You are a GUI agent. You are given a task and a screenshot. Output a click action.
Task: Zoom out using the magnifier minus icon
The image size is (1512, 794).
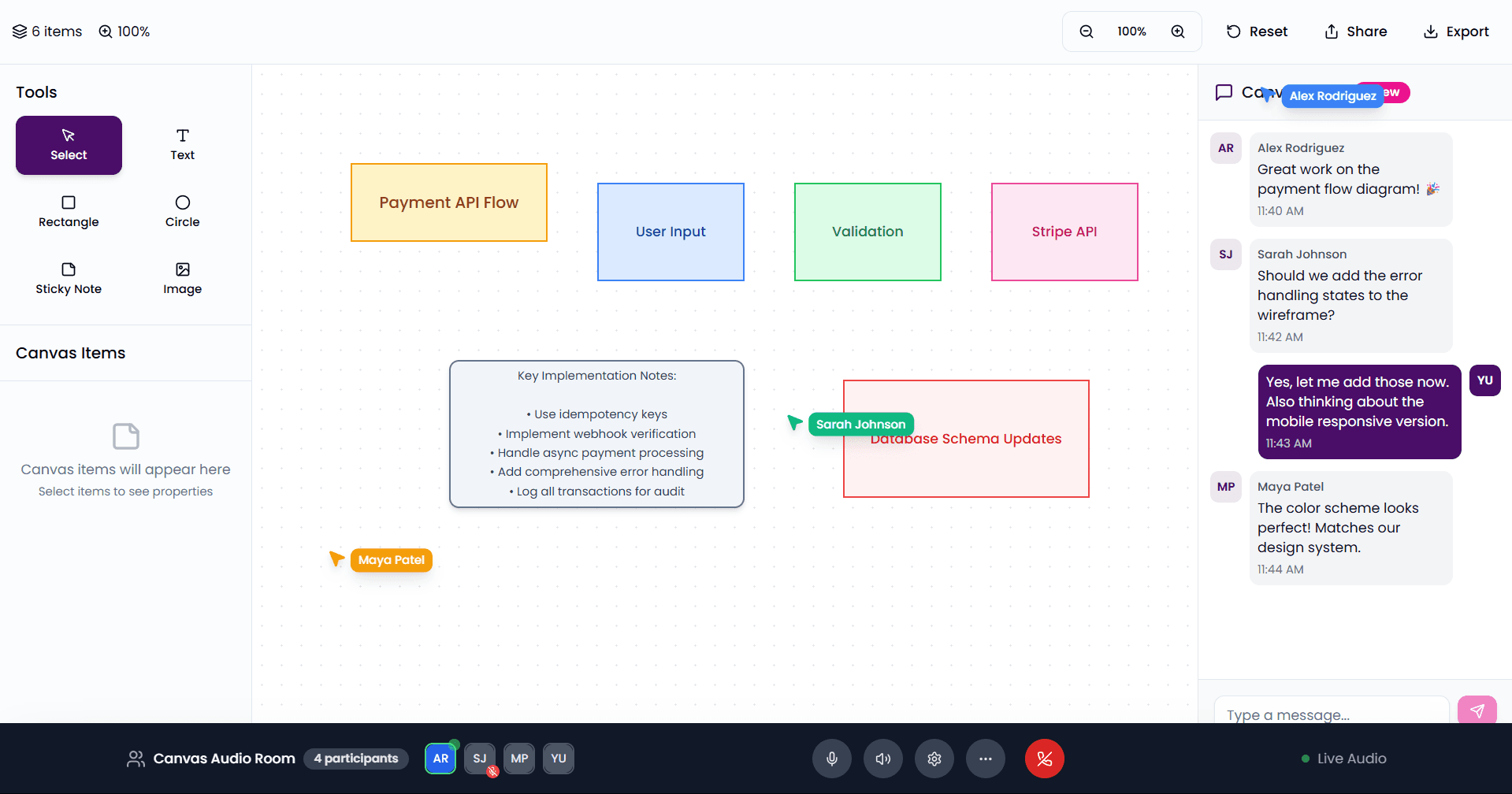[1086, 32]
